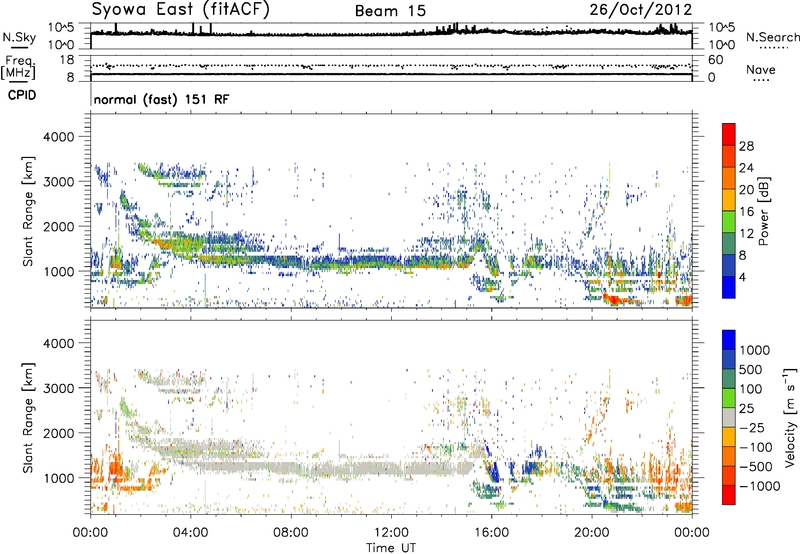This screenshot has height=554, width=800.
Task: Click the 'Syowa East (fitACF)' title text
Action: click(x=180, y=9)
